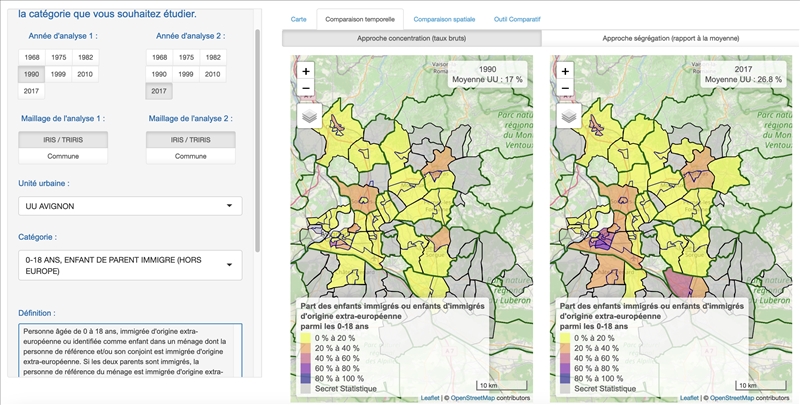Image resolution: width=800 pixels, height=405 pixels.
Task: Zoom out on the 2017 right map
Action: tap(567, 89)
